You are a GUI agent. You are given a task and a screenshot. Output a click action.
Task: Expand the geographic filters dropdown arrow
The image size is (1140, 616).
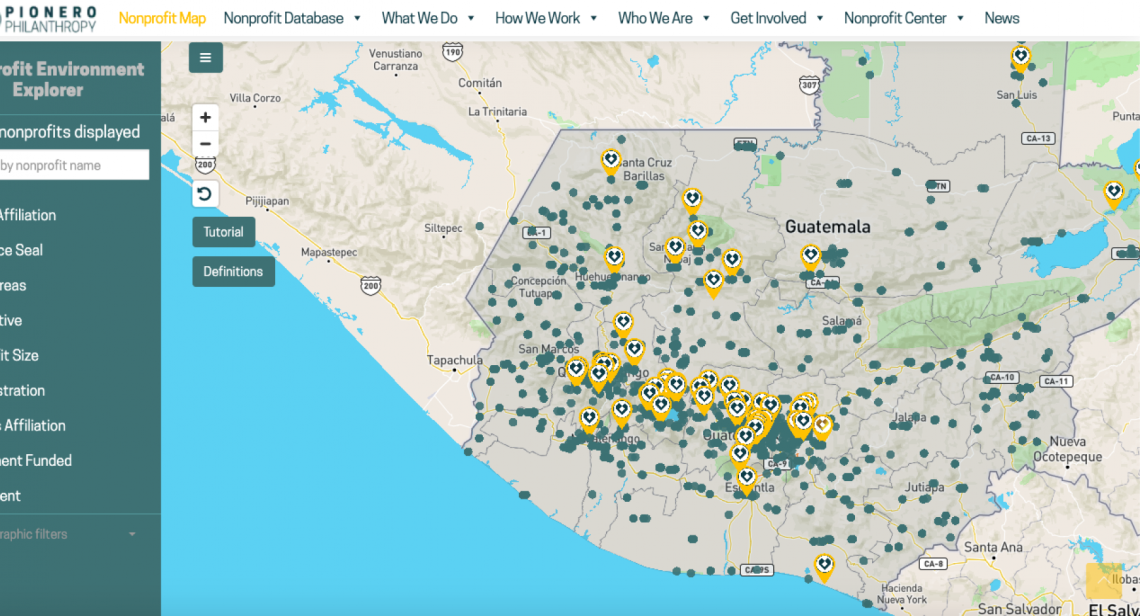[x=132, y=534]
